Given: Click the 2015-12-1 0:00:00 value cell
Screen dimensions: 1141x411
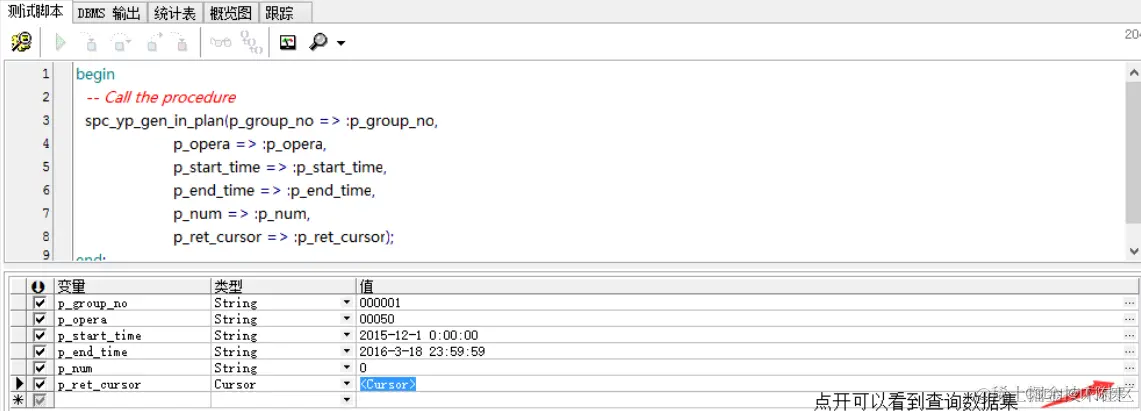Looking at the screenshot, I should coord(739,335).
